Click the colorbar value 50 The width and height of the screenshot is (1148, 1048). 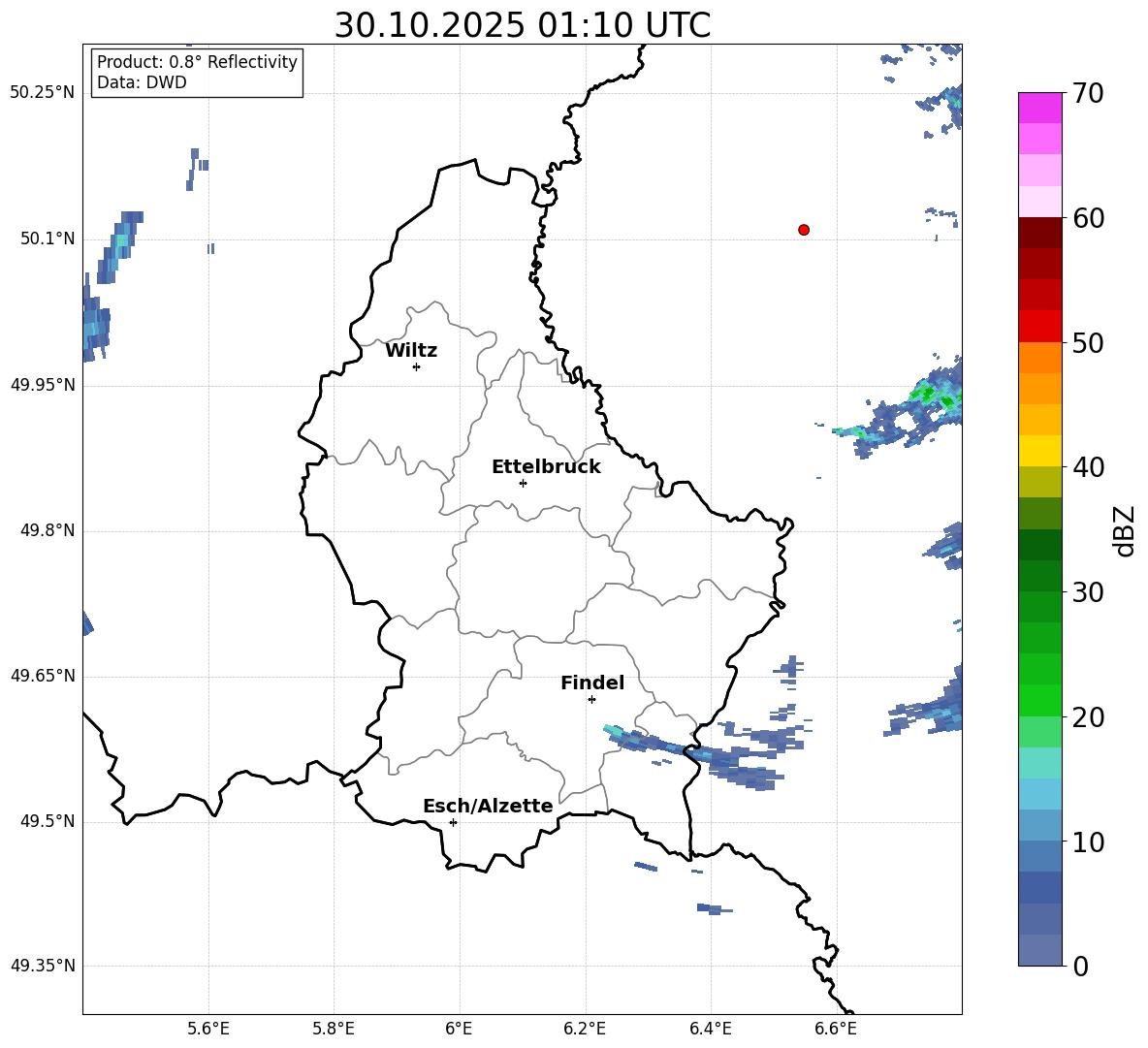(x=1088, y=342)
